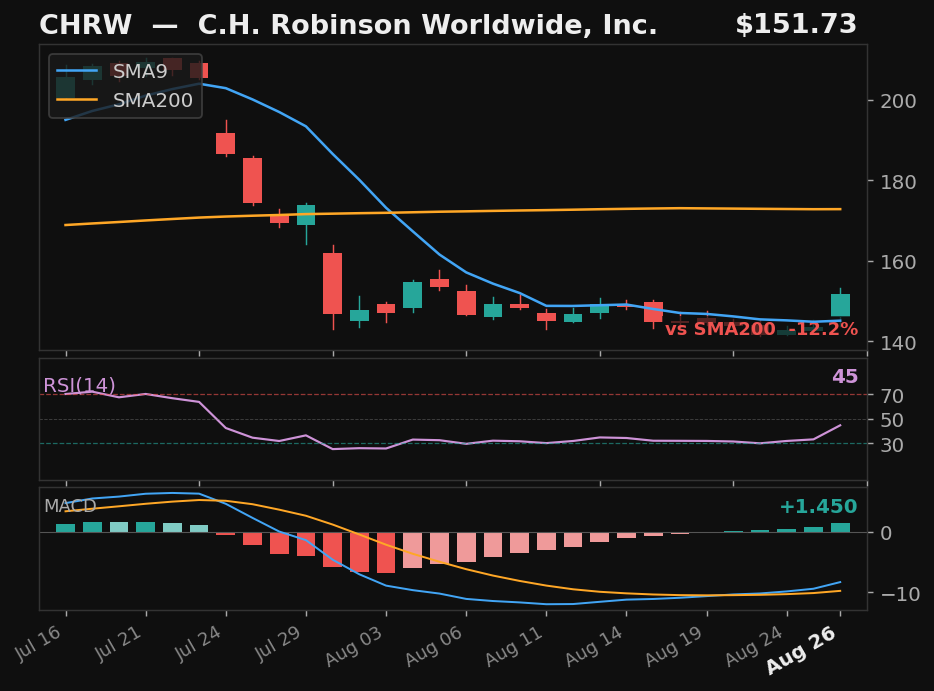Click the Jul 16 date label
Screen dimensions: 934x691
pyautogui.click(x=39, y=643)
